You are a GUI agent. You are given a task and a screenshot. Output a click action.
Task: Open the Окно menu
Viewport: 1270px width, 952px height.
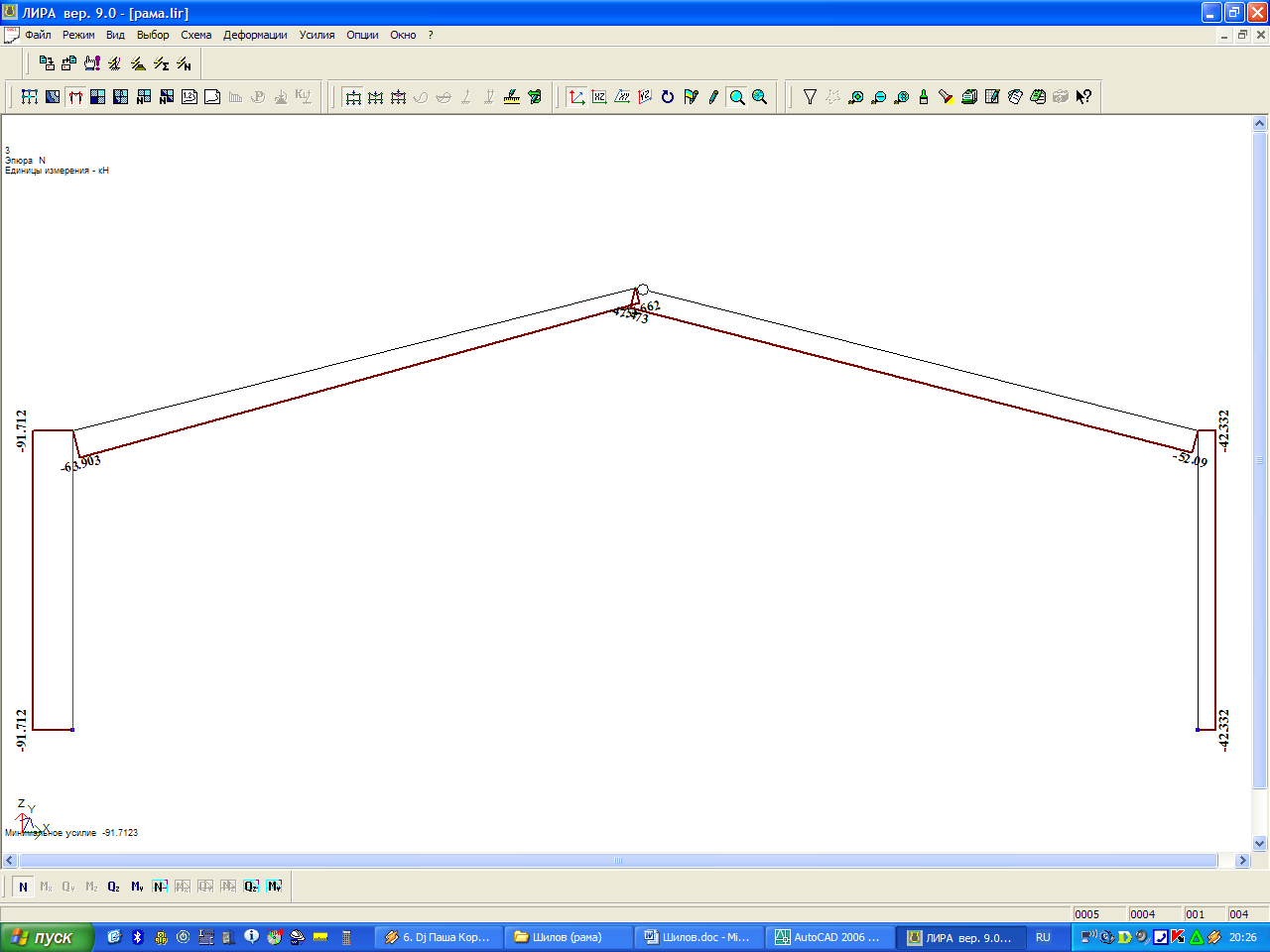[x=403, y=35]
